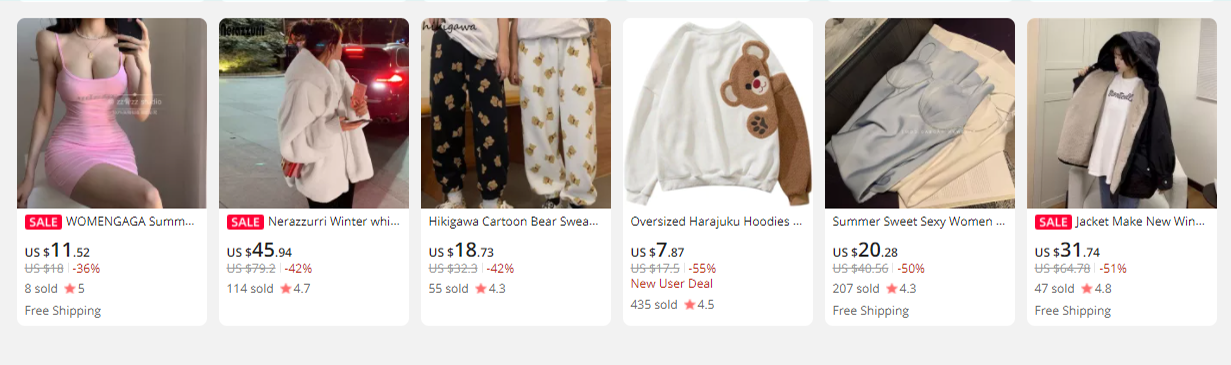
Task: Open the bear print sweatpants photo
Action: [x=516, y=113]
